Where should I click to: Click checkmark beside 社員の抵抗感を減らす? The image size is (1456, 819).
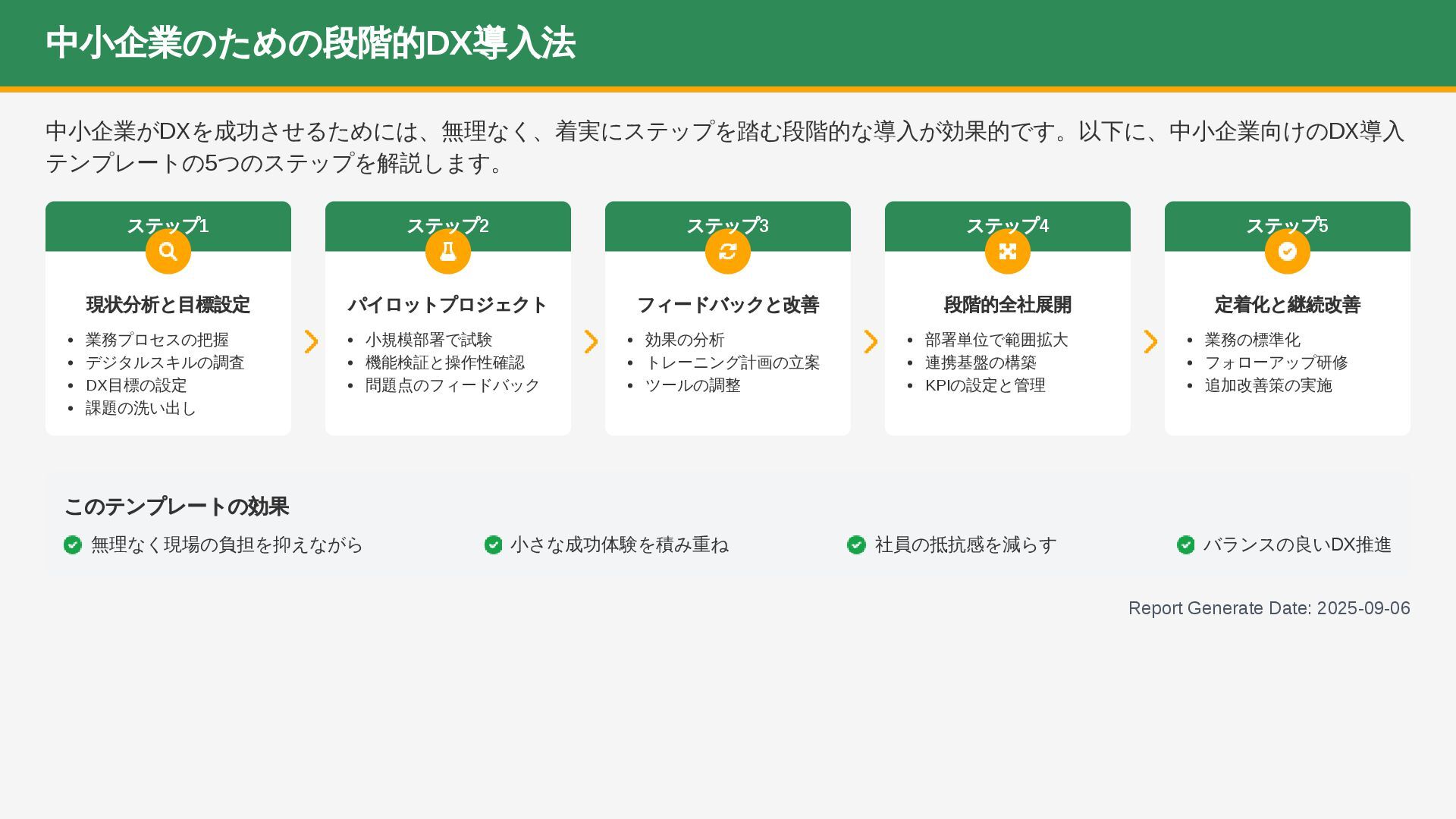856,544
